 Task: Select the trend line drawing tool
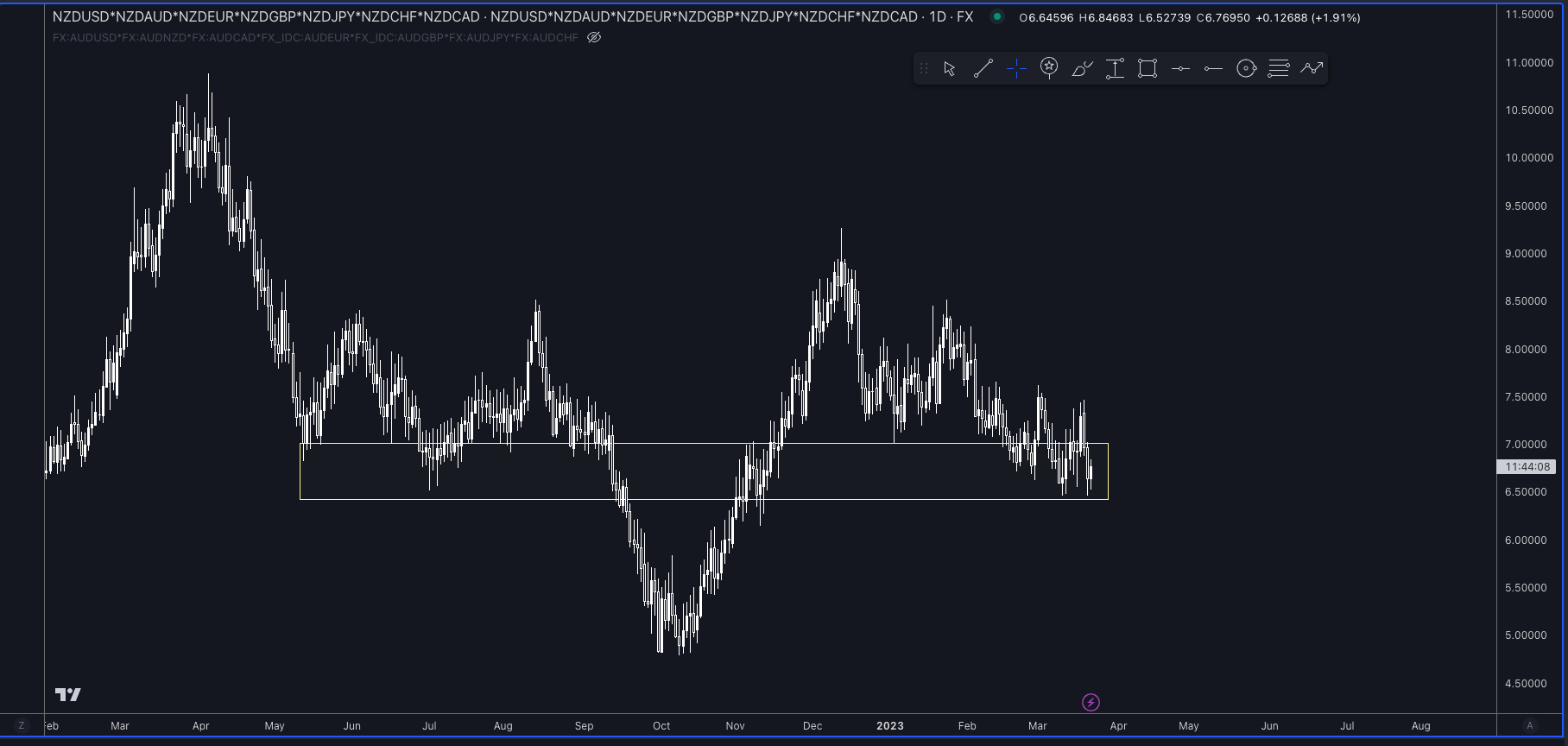click(983, 69)
